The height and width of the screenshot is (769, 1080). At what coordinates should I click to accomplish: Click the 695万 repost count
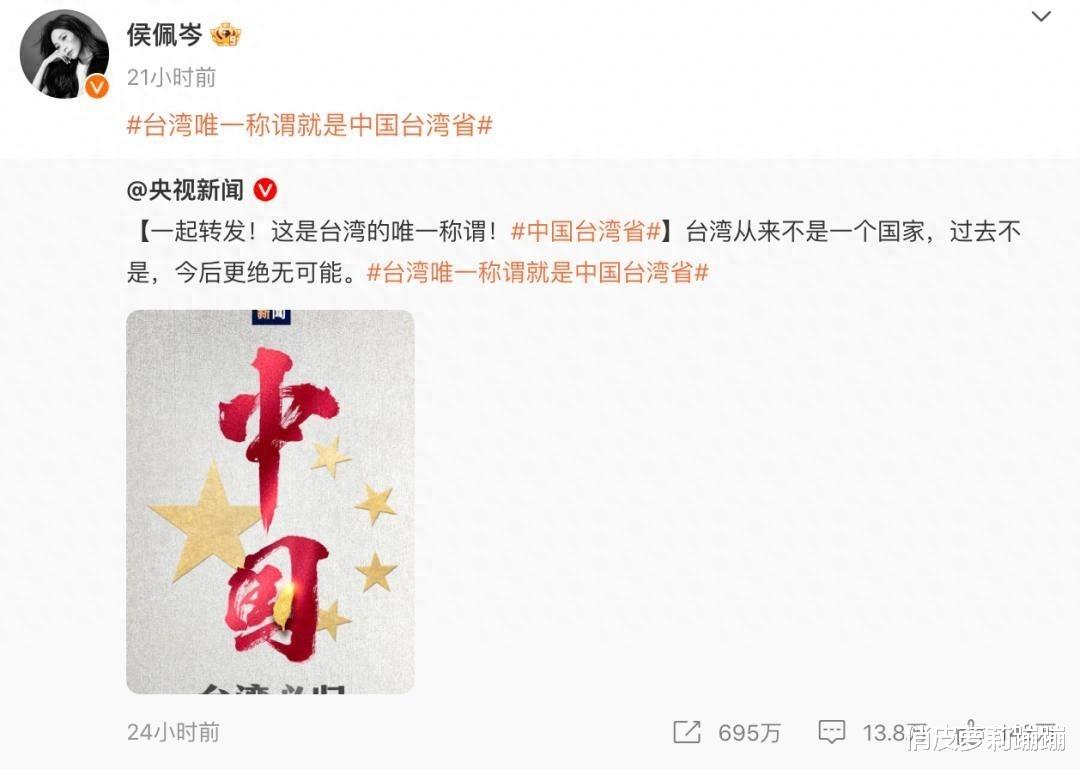click(749, 732)
